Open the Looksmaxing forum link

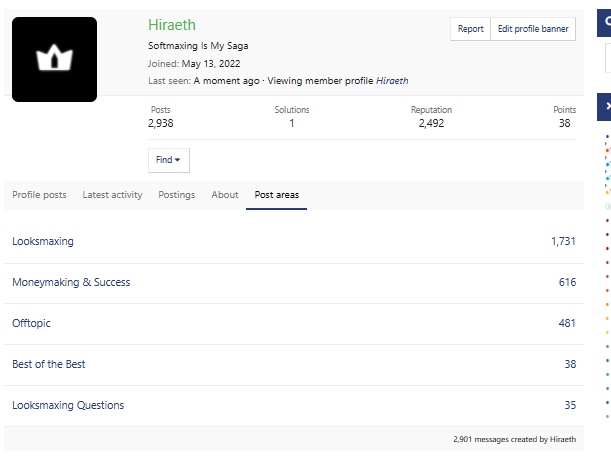(43, 242)
